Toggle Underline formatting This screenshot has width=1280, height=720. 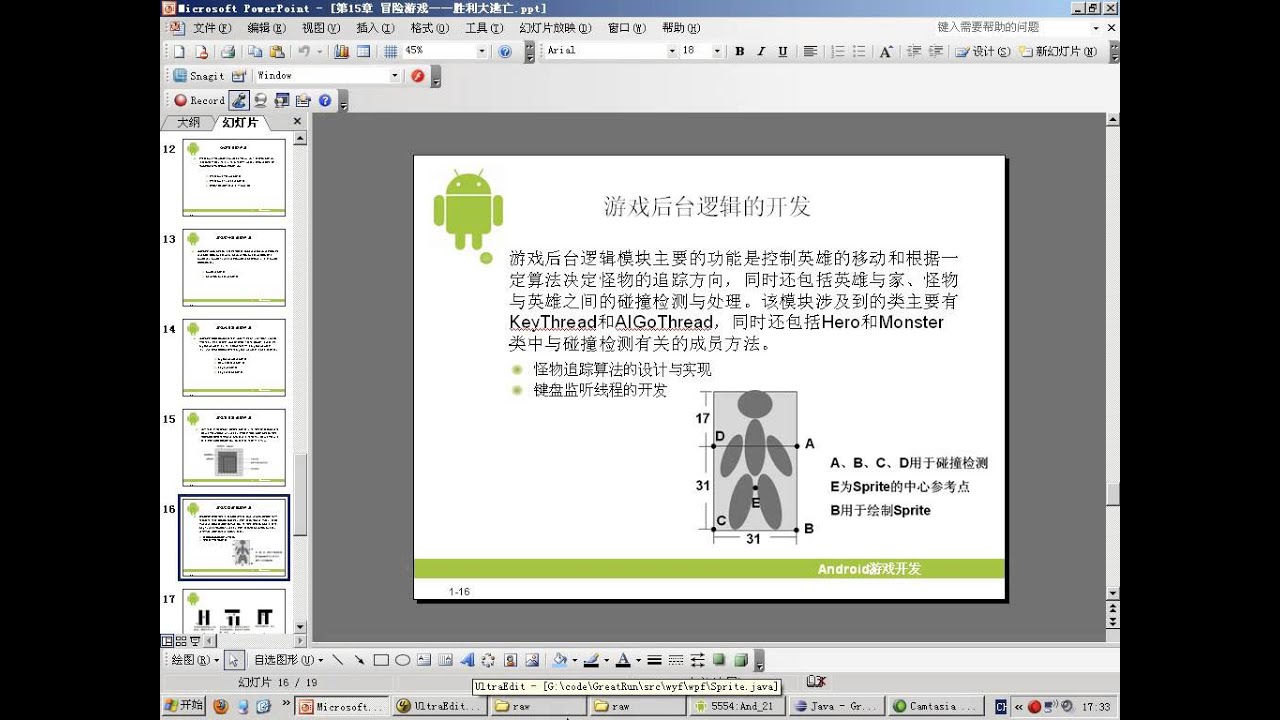click(783, 51)
